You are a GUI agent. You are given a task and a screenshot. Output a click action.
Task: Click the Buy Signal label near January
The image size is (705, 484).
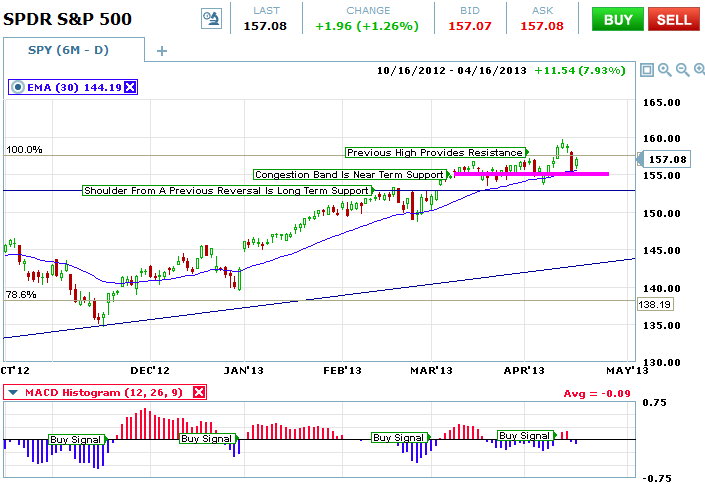click(207, 439)
